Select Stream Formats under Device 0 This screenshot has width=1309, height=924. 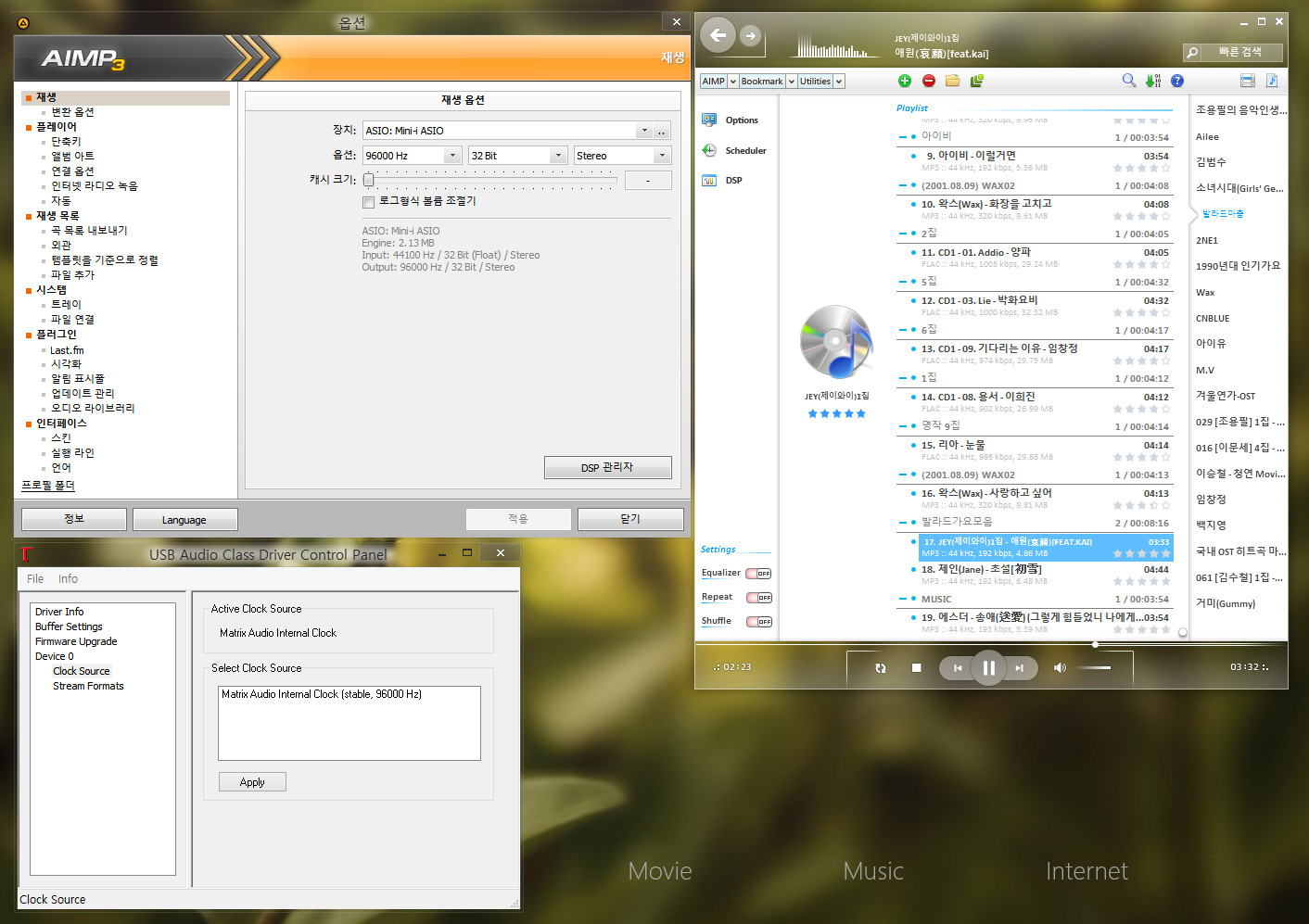point(88,686)
